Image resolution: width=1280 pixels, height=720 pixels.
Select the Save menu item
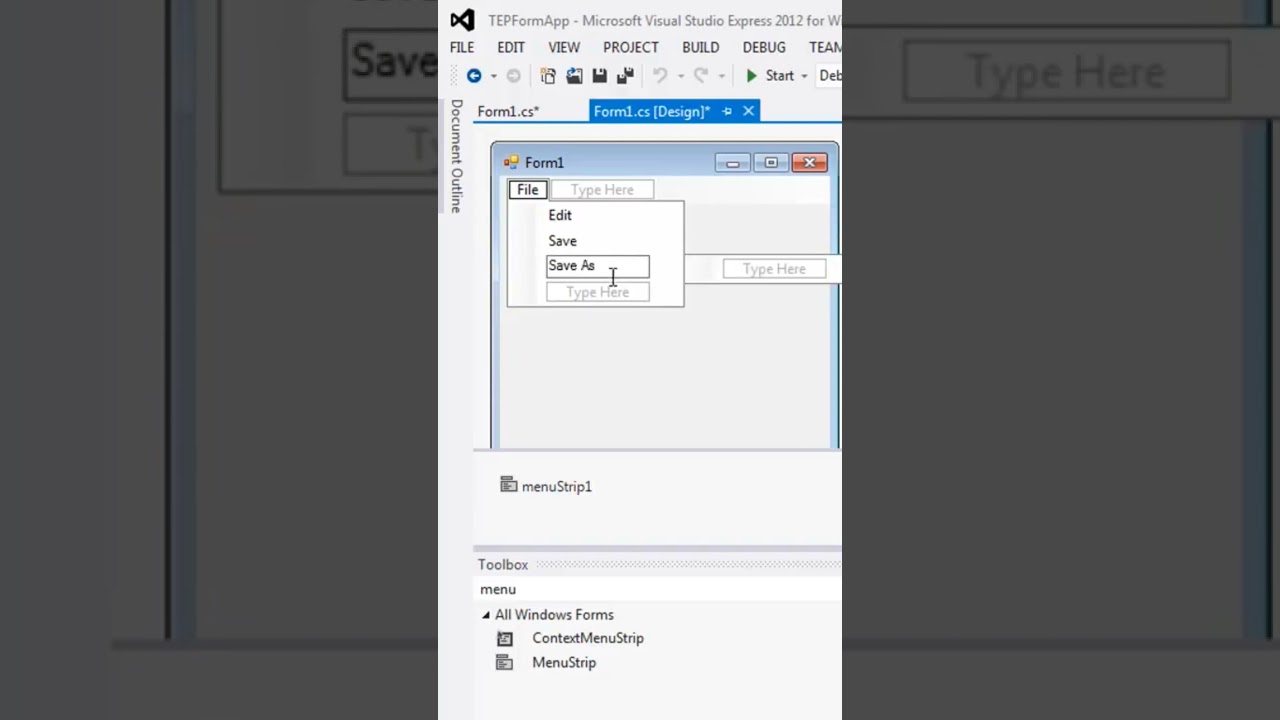562,241
